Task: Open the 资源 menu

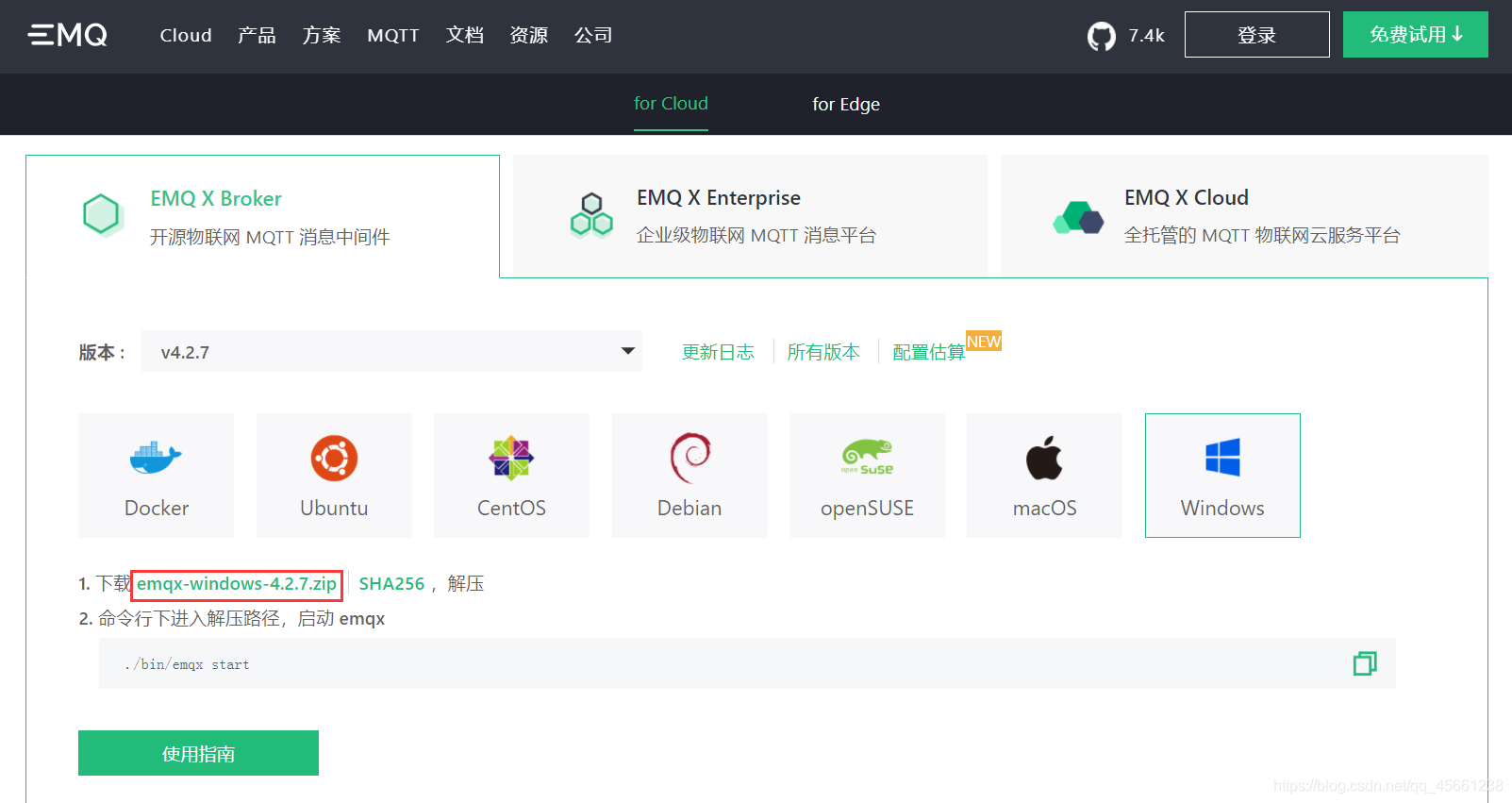Action: coord(529,35)
